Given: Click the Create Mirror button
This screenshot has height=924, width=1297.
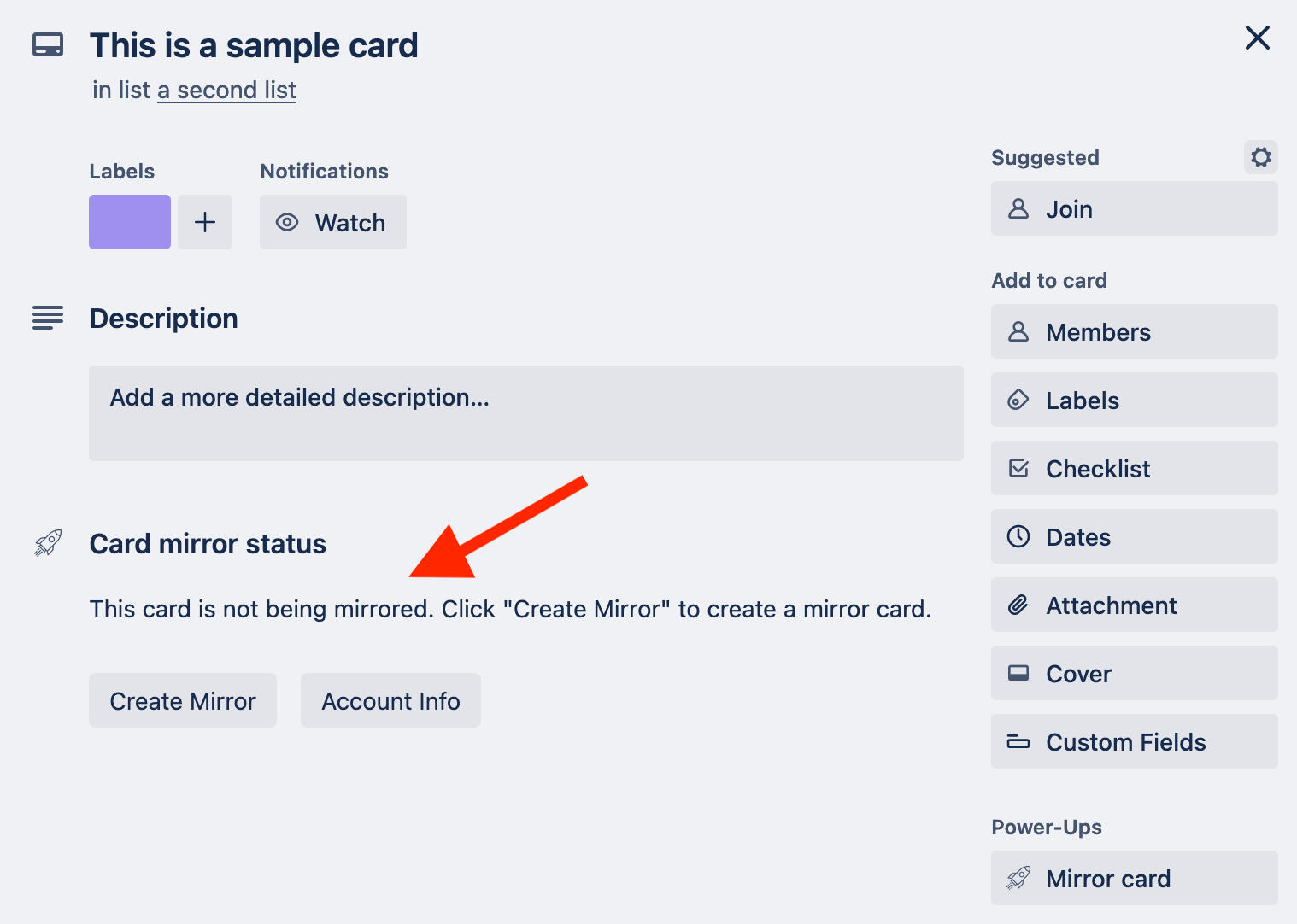Looking at the screenshot, I should point(183,700).
